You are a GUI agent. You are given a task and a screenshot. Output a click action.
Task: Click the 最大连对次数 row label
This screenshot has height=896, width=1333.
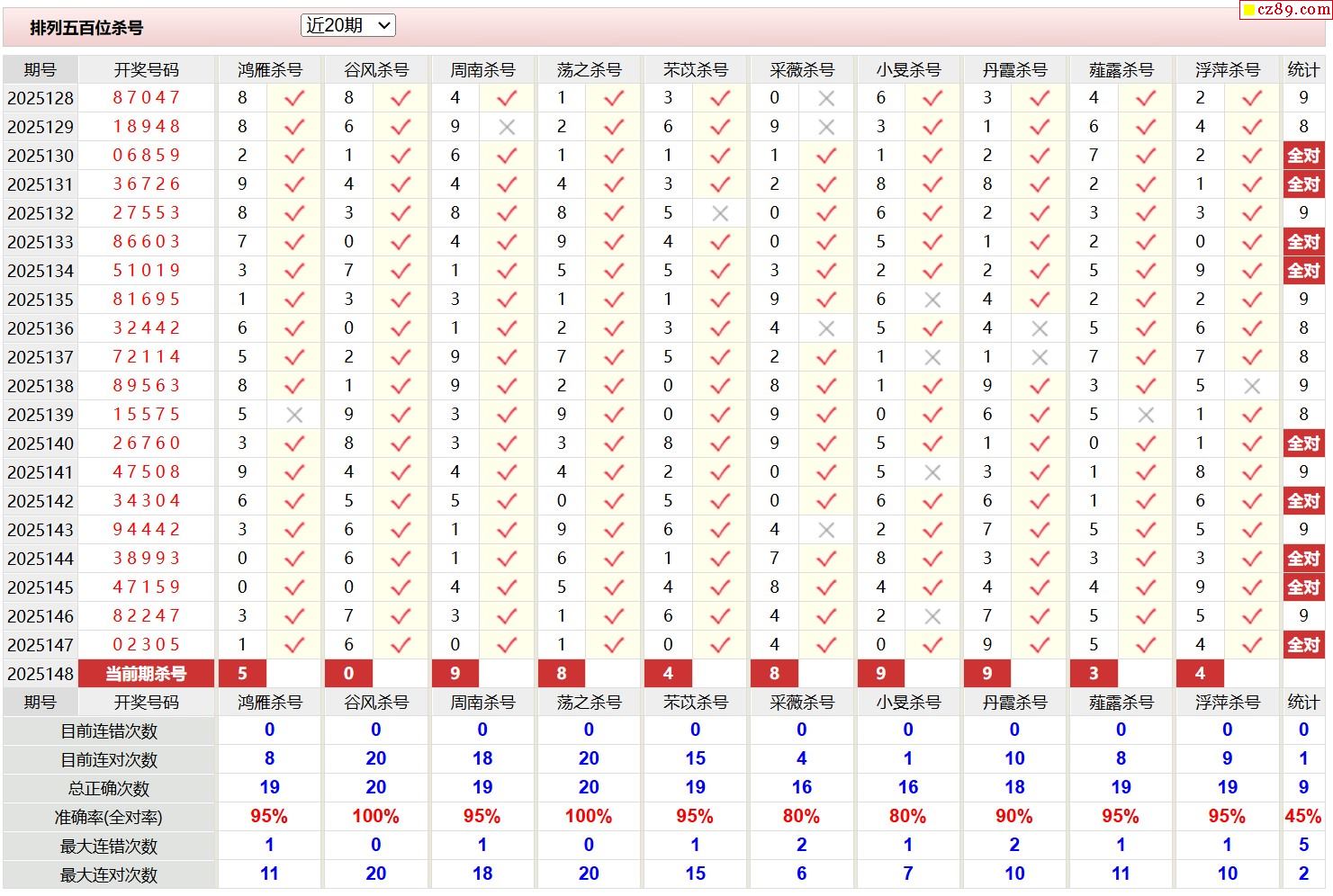coord(109,875)
